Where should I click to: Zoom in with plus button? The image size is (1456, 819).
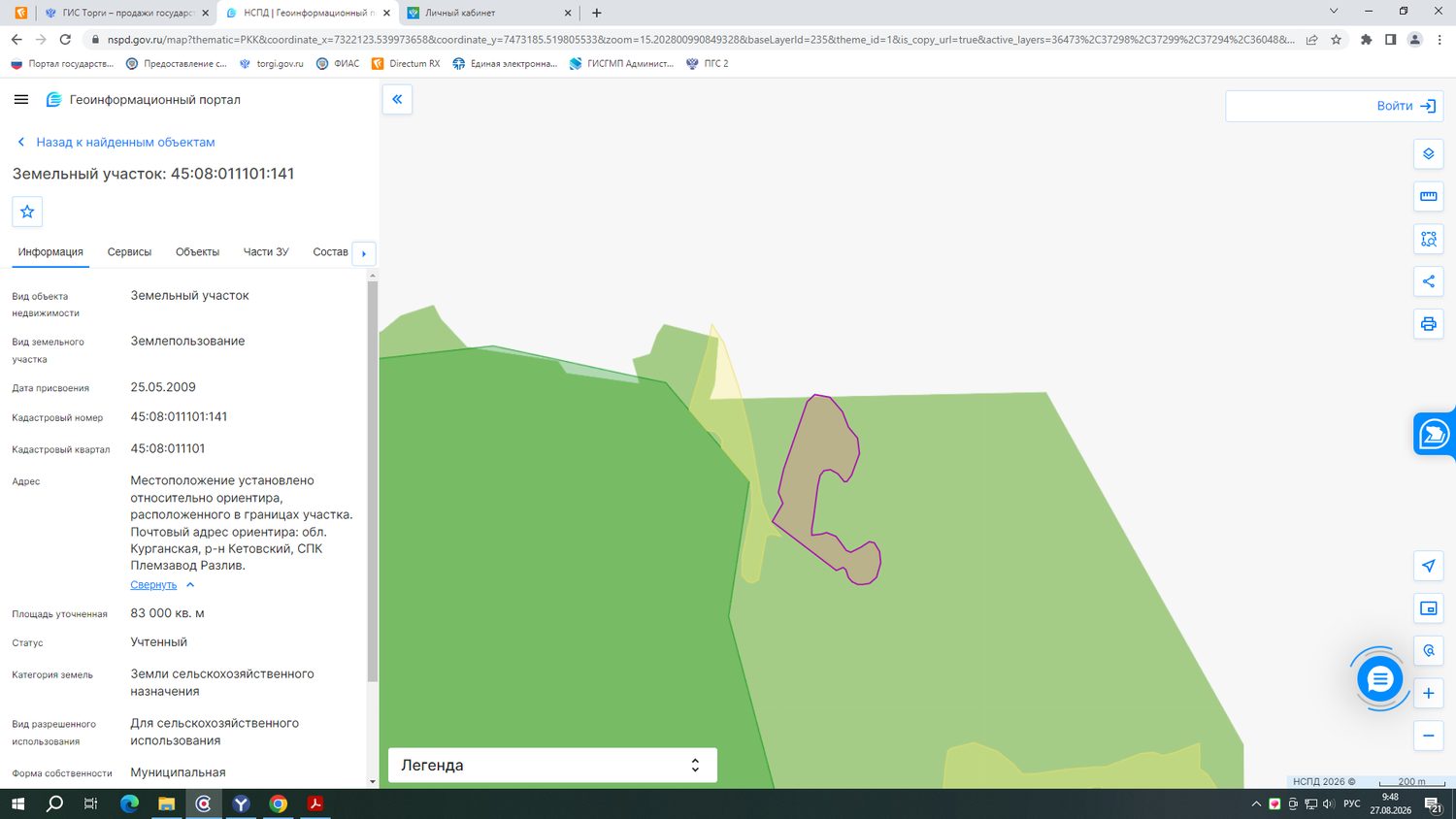click(x=1428, y=693)
